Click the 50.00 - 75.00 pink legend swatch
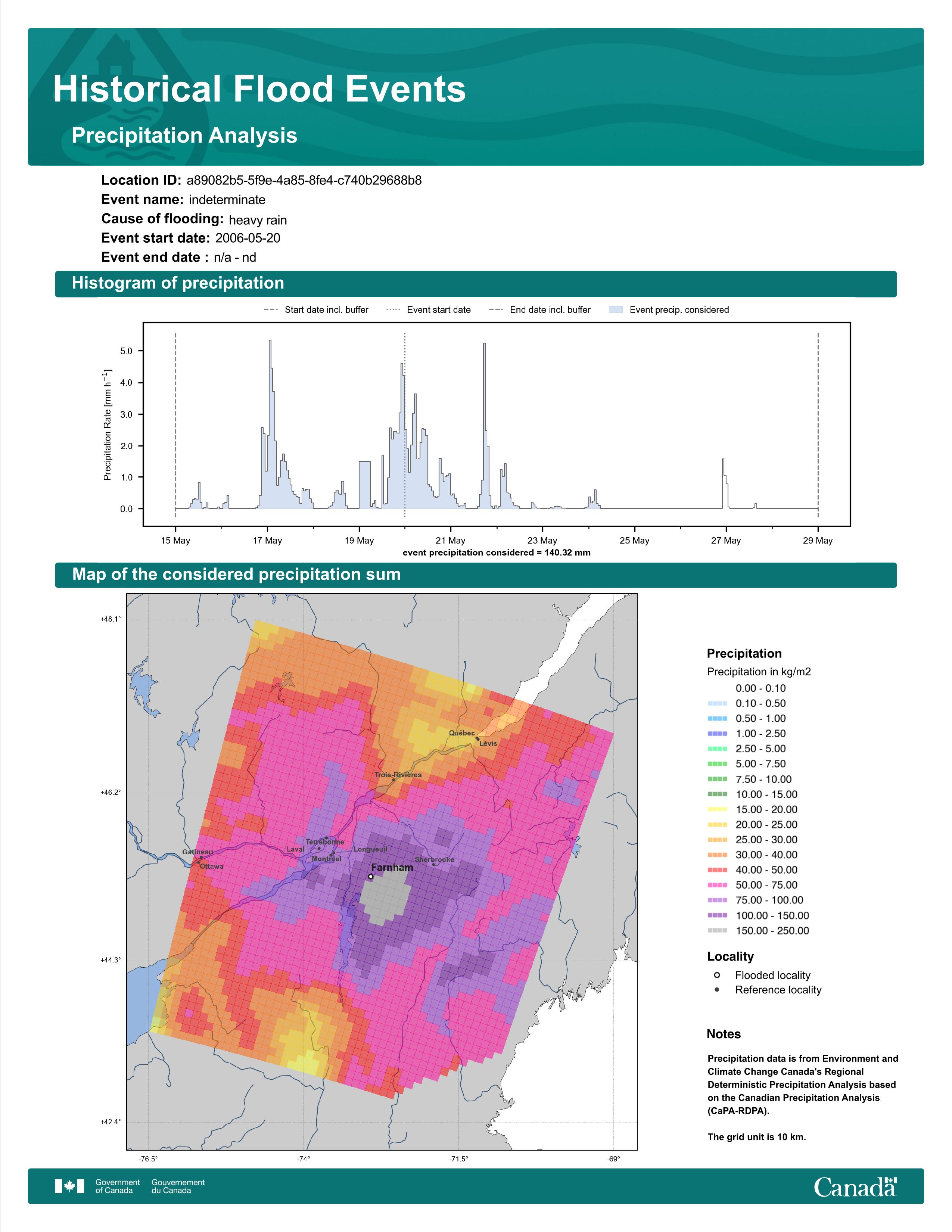952x1232 pixels. click(x=718, y=884)
